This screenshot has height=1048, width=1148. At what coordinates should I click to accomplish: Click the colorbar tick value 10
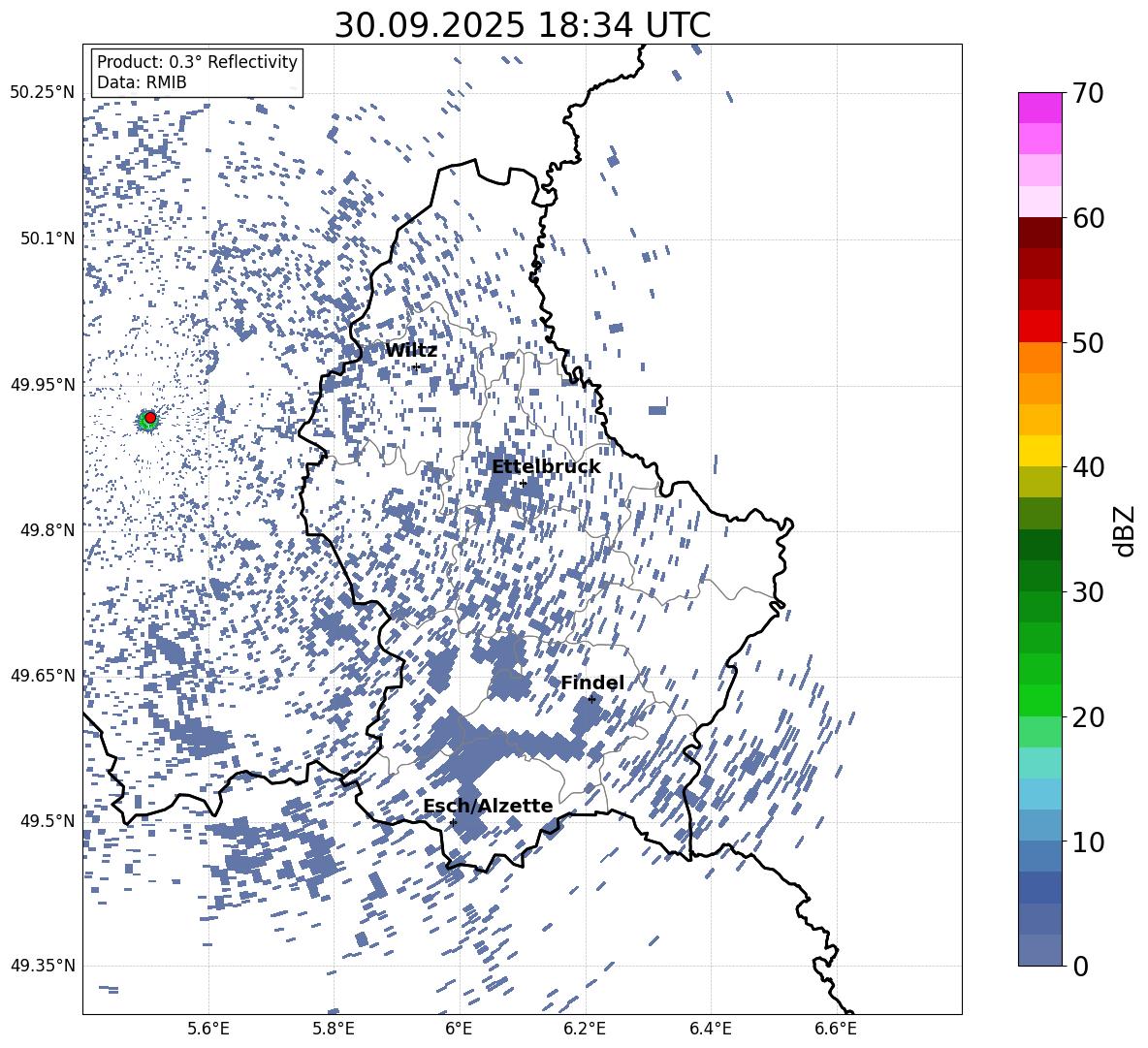coord(1088,842)
